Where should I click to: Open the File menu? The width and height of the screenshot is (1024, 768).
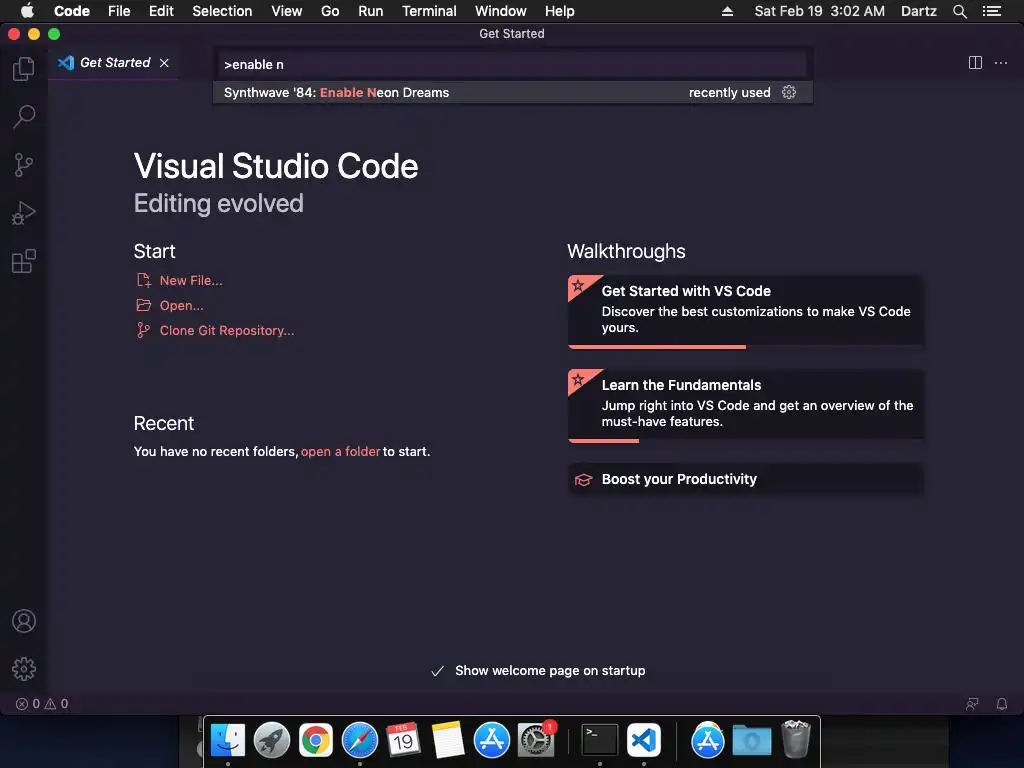pos(119,11)
